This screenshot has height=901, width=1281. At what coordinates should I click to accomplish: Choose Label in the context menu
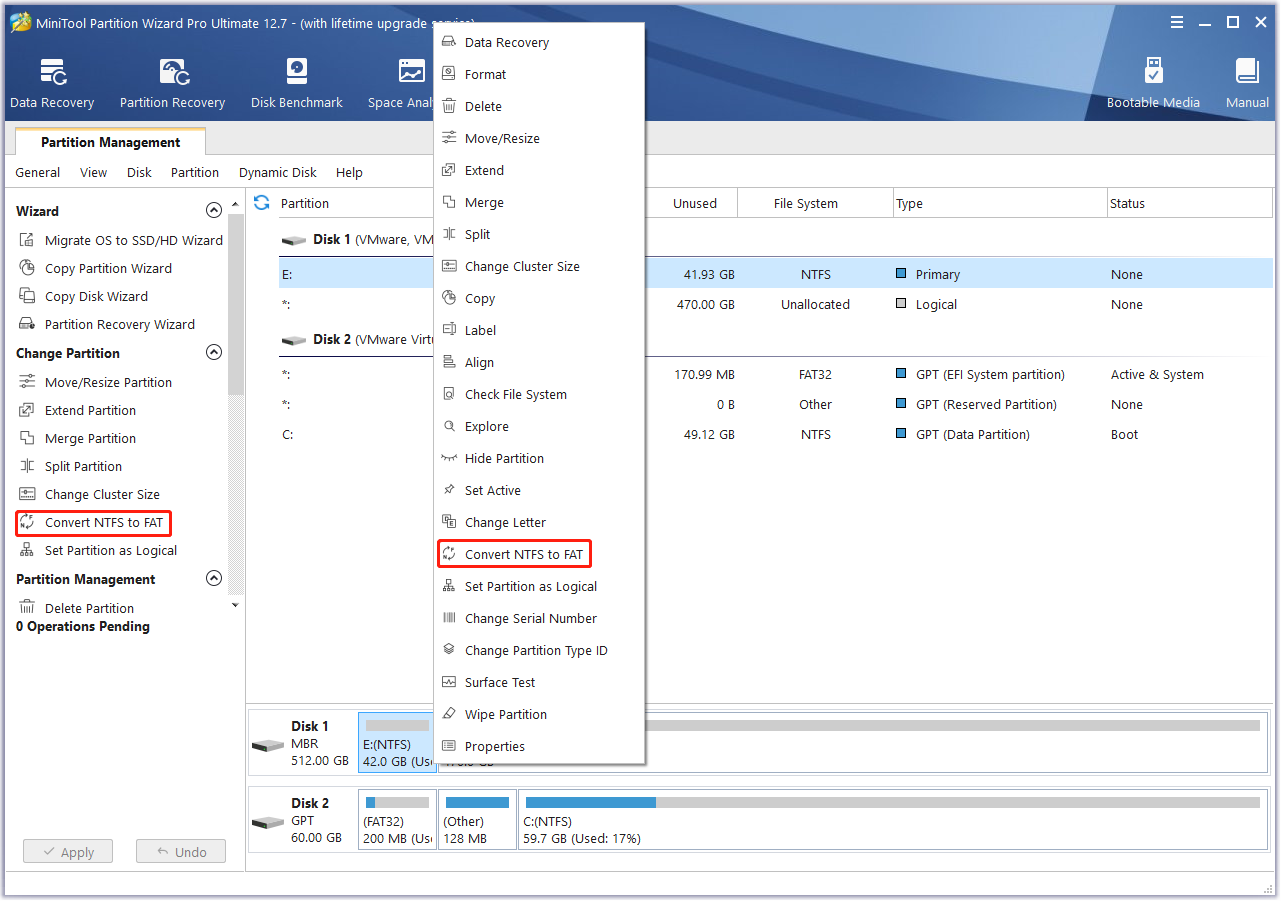539,330
